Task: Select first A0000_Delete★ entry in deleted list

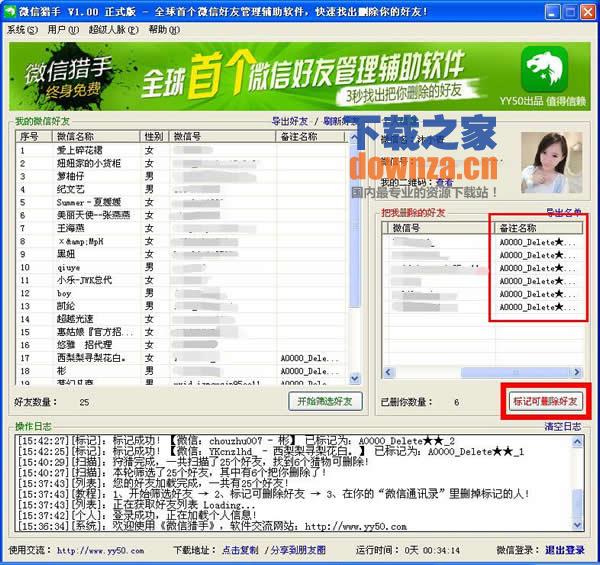Action: pyautogui.click(x=538, y=242)
